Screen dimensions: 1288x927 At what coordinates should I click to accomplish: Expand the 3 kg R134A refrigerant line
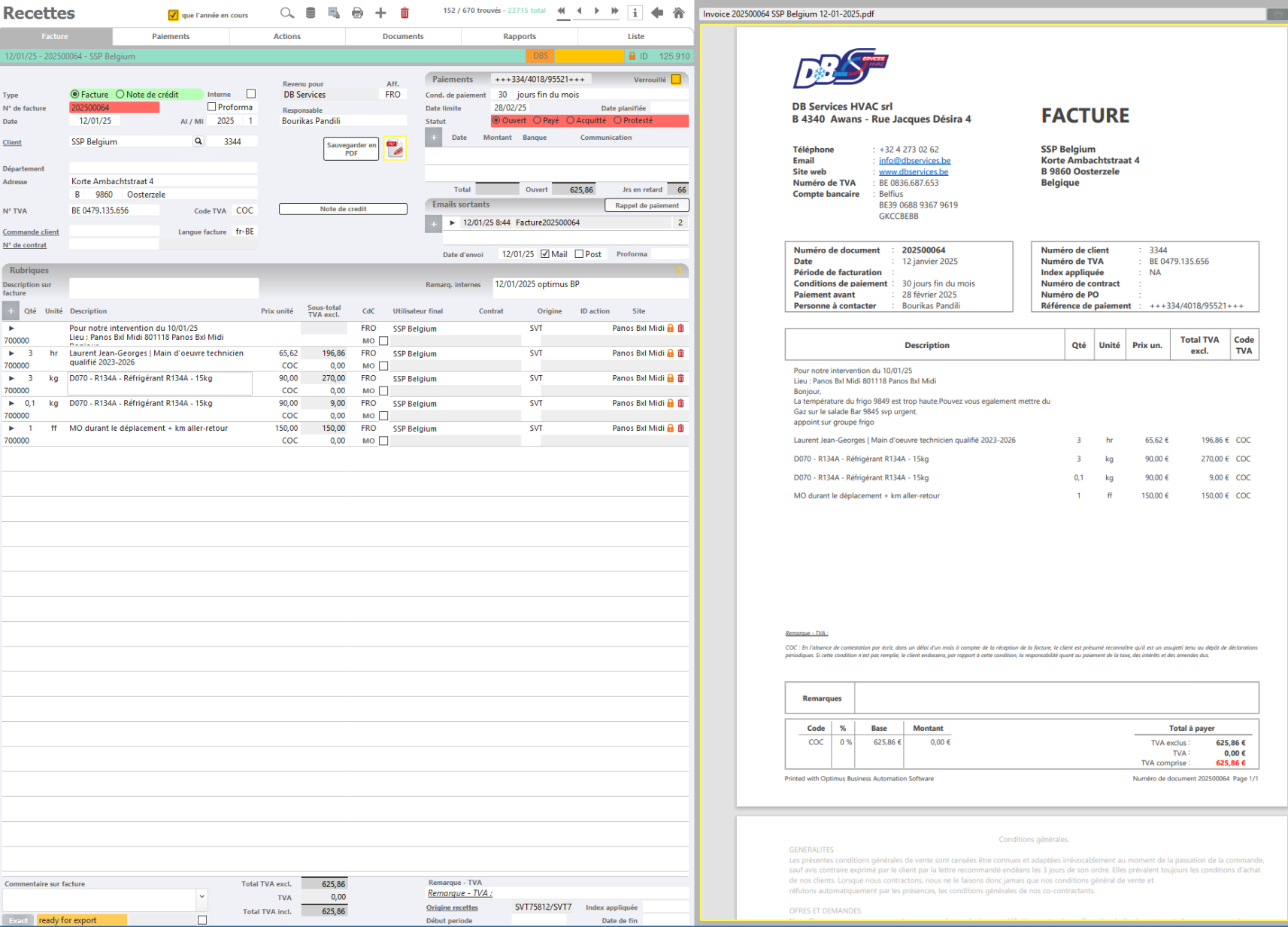pos(11,378)
